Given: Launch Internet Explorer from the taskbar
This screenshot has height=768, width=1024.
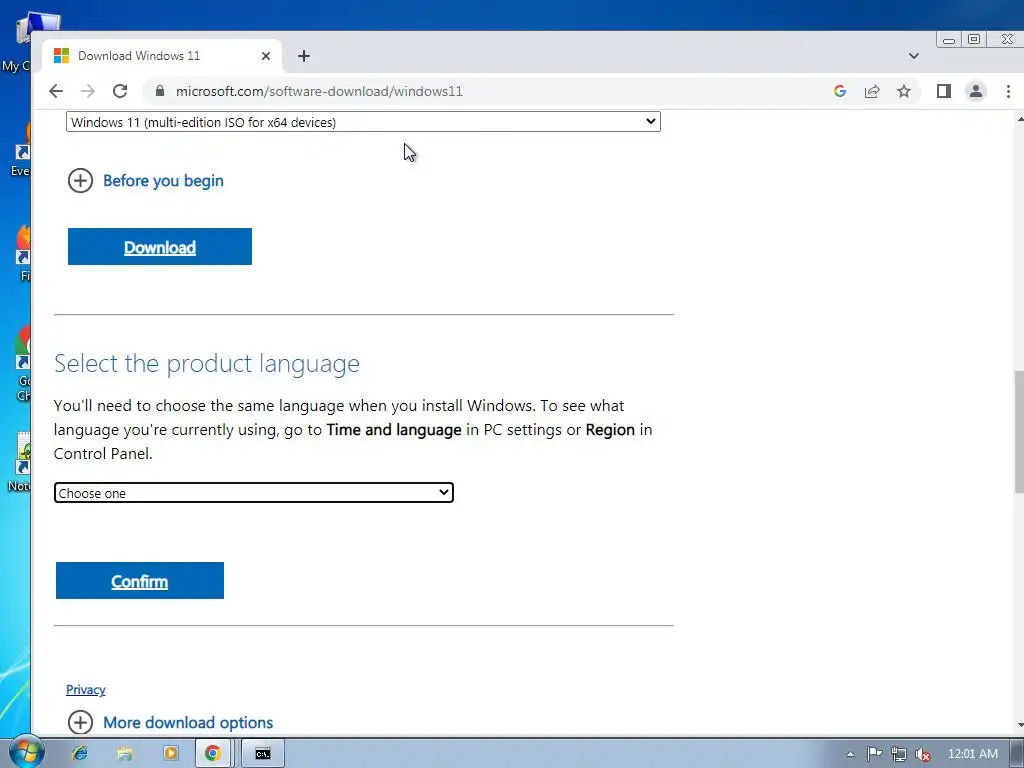Looking at the screenshot, I should click(80, 753).
